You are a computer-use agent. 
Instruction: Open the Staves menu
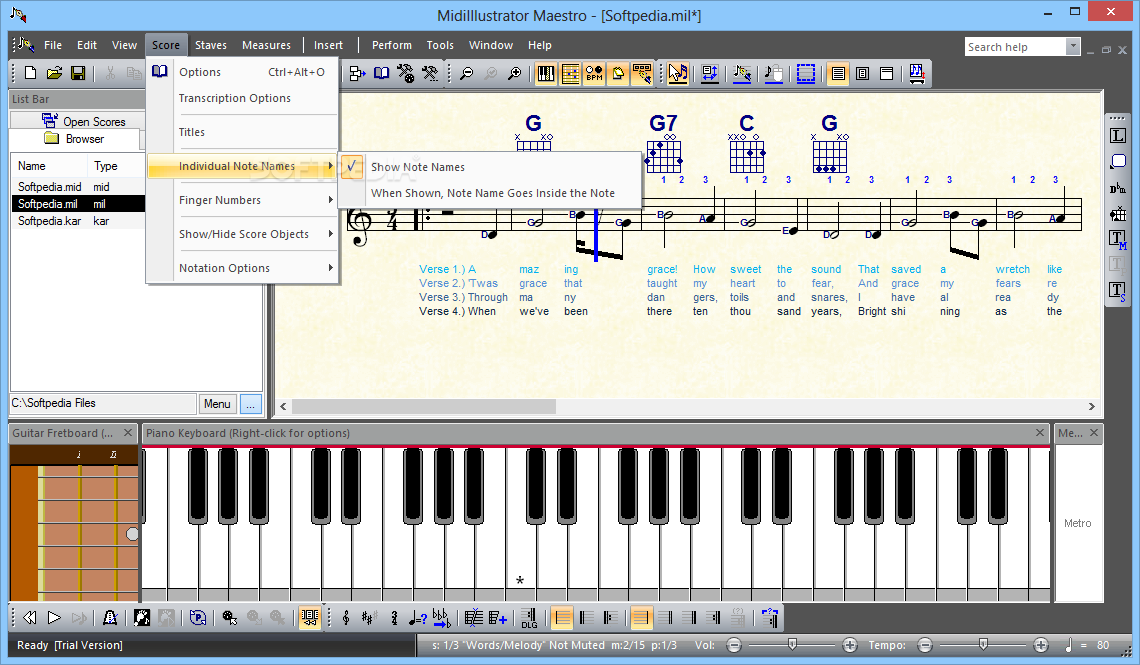click(211, 45)
